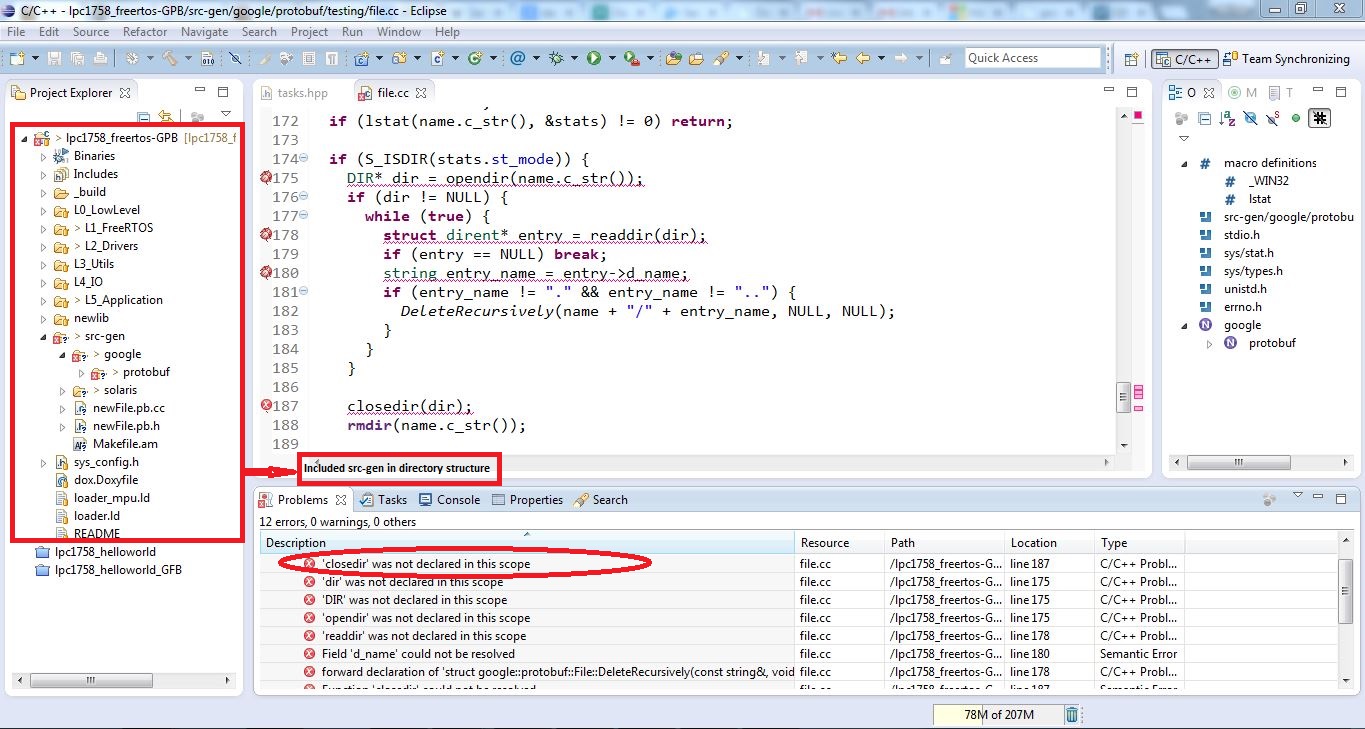Open the Debug button dropdown arrow
This screenshot has height=729, width=1365.
click(x=574, y=58)
